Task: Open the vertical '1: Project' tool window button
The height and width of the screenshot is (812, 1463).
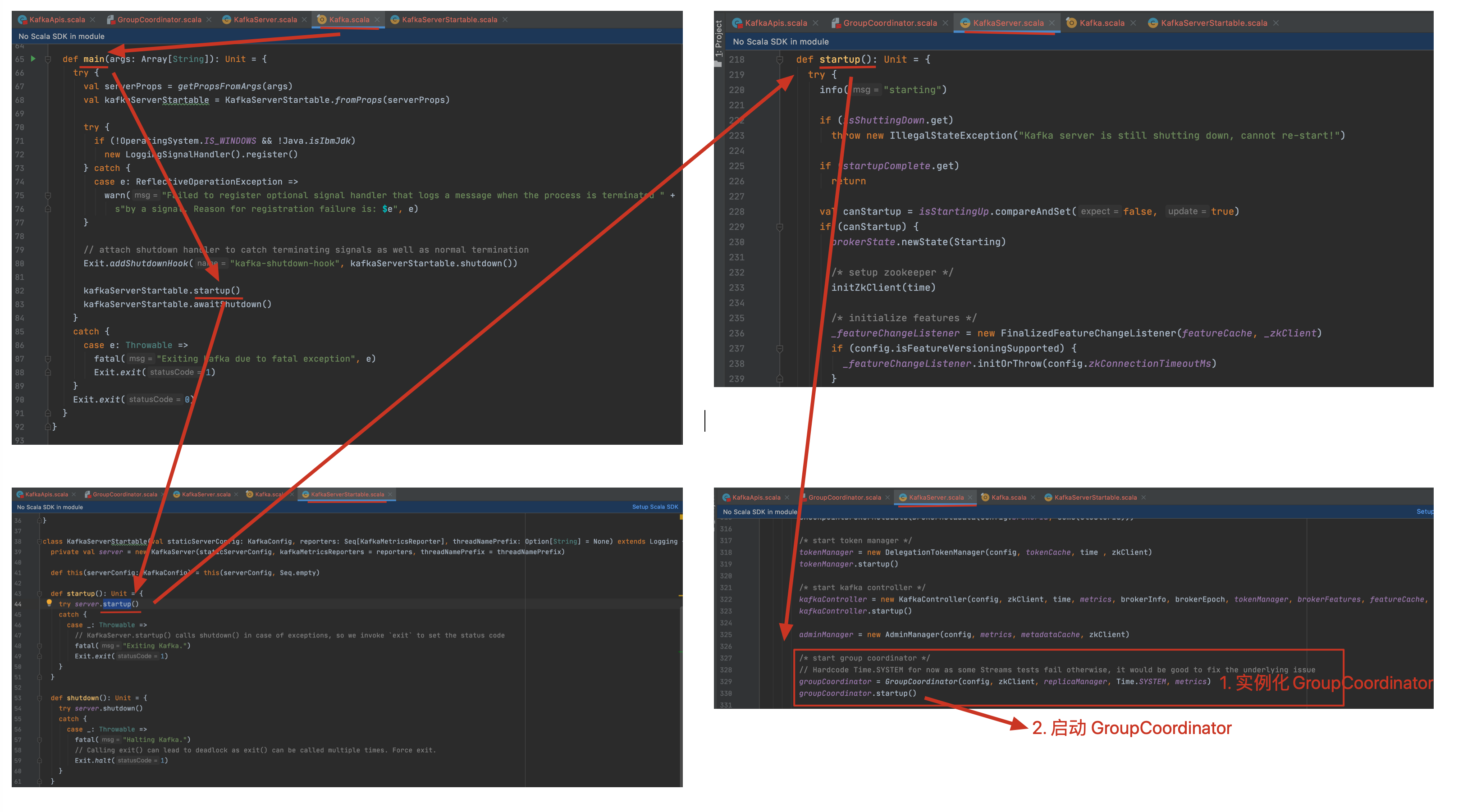Action: [718, 40]
